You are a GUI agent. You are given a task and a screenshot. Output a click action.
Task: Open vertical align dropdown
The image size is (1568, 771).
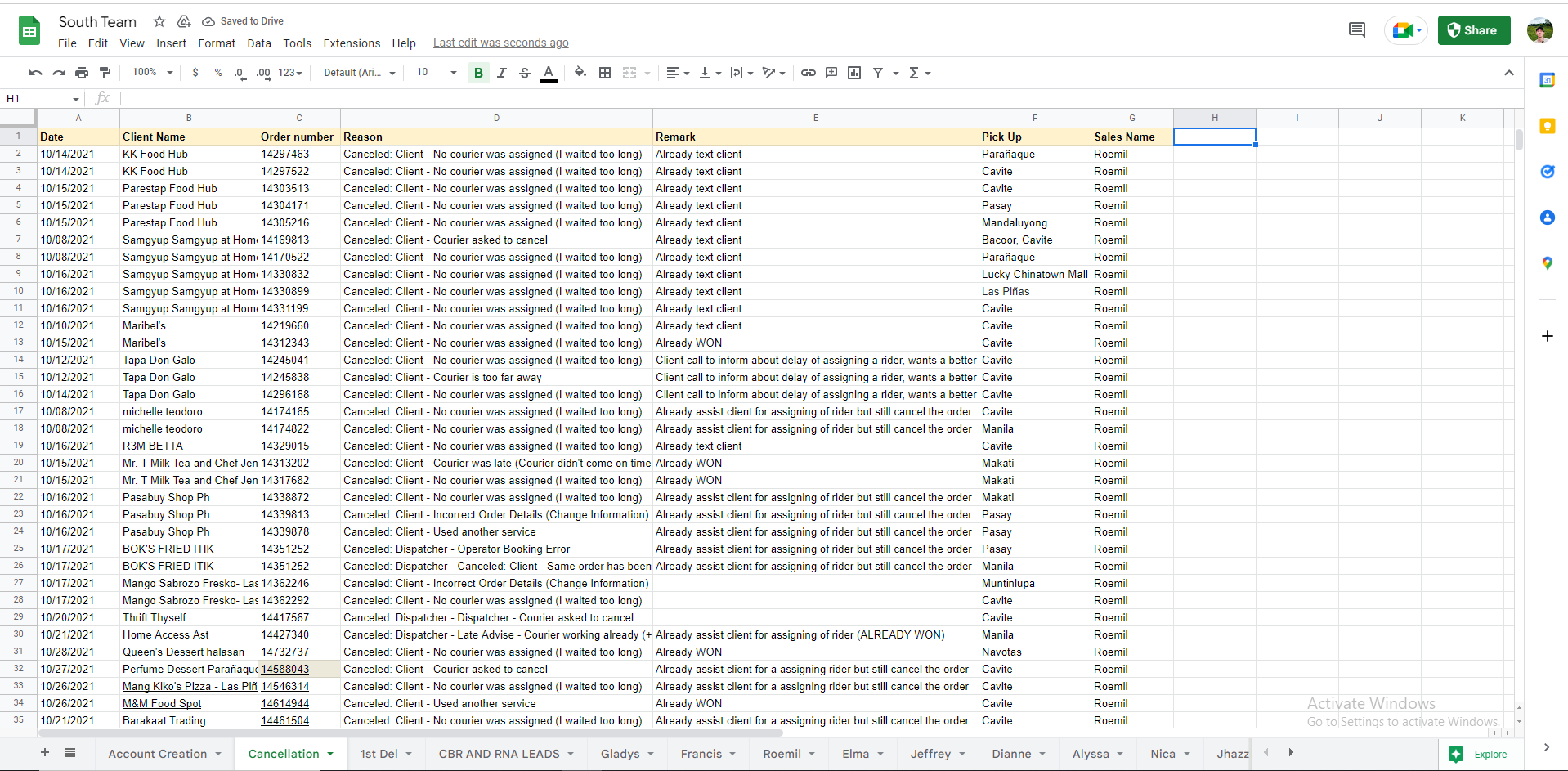click(x=710, y=73)
